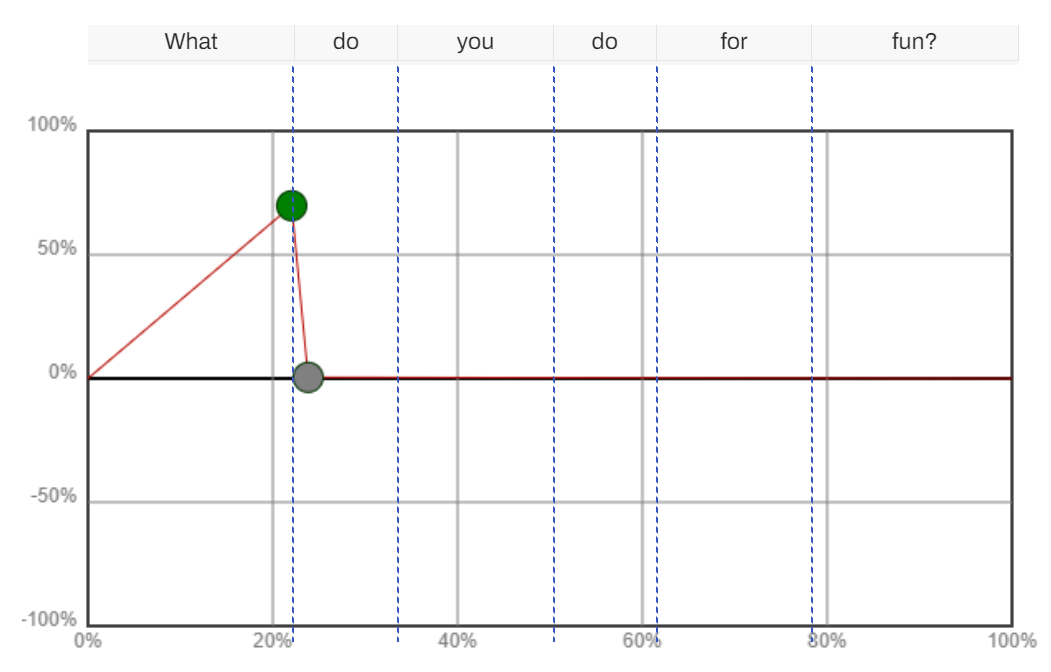Select the "fun?" word segment header
Image resolution: width=1051 pixels, height=672 pixels.
[x=915, y=42]
